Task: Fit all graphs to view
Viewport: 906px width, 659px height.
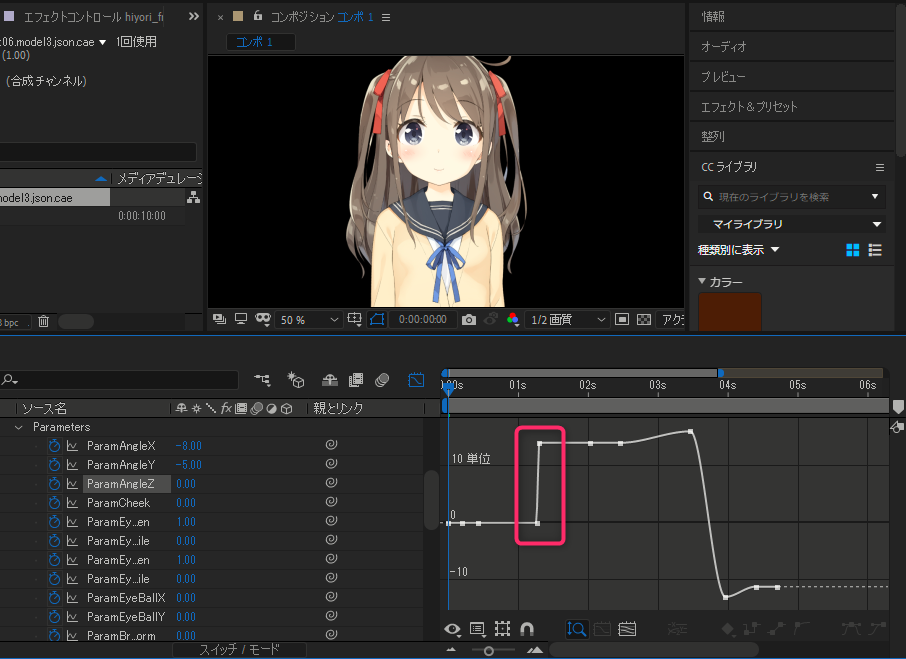Action: pos(627,628)
